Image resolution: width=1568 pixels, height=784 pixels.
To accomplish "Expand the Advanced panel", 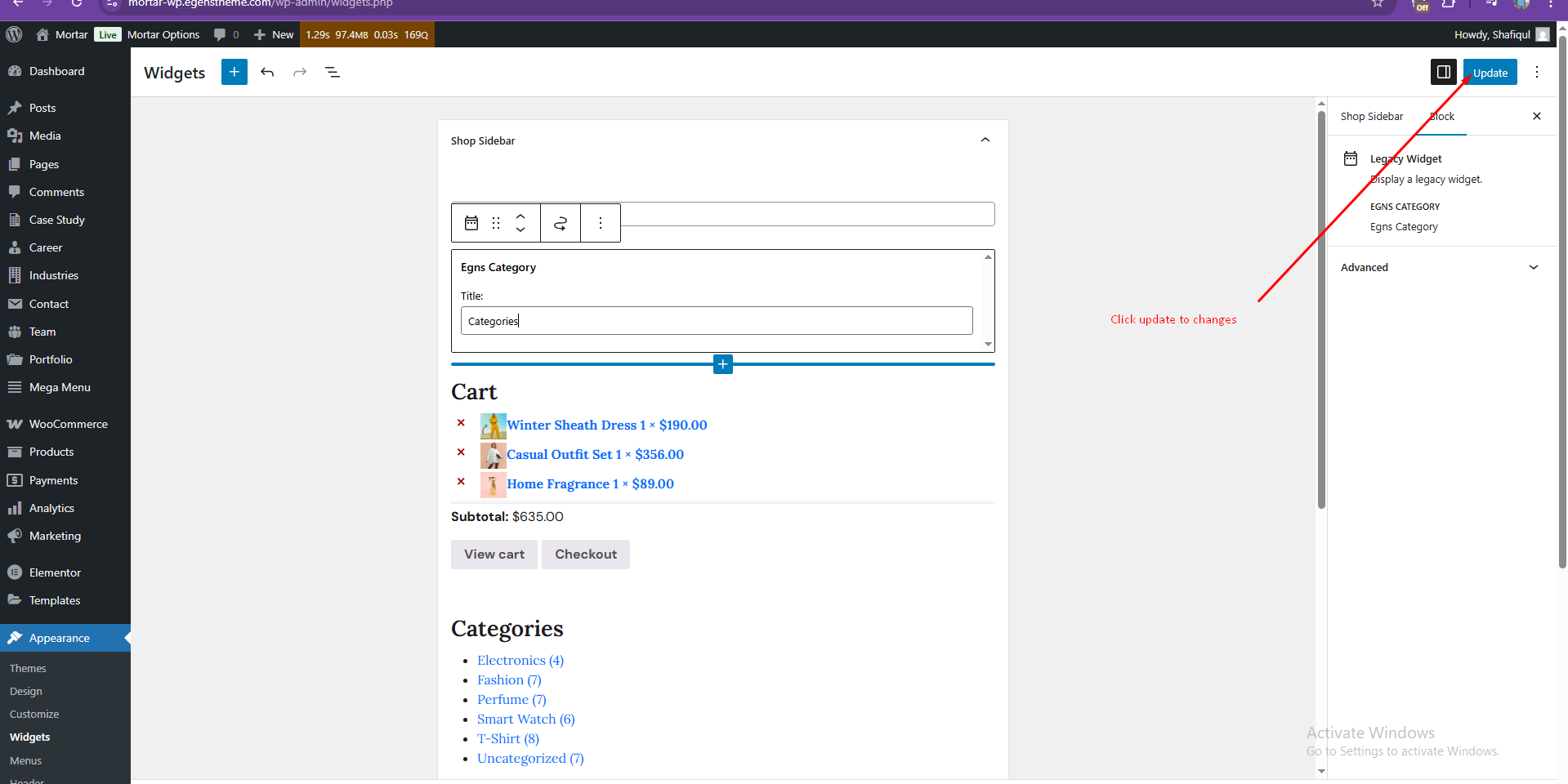I will pyautogui.click(x=1440, y=267).
